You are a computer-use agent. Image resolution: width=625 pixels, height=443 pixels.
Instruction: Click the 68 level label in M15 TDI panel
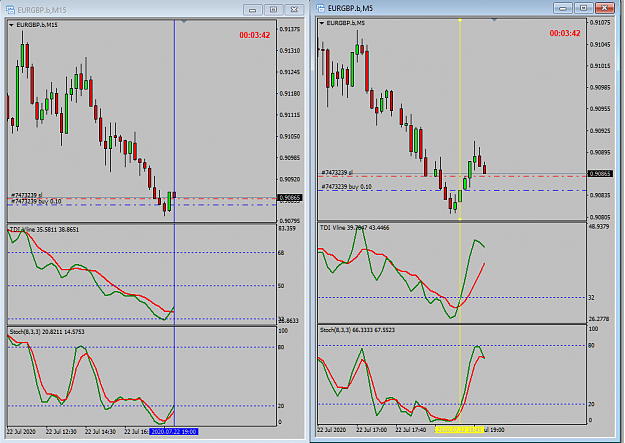click(281, 253)
